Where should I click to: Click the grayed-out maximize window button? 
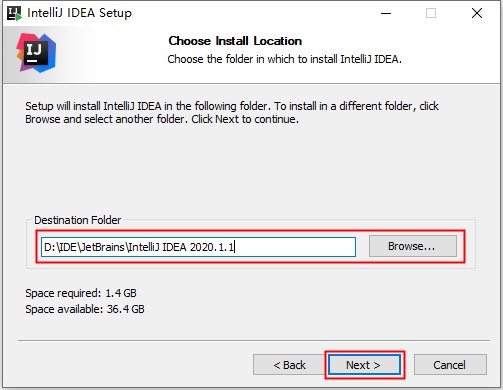[x=431, y=13]
